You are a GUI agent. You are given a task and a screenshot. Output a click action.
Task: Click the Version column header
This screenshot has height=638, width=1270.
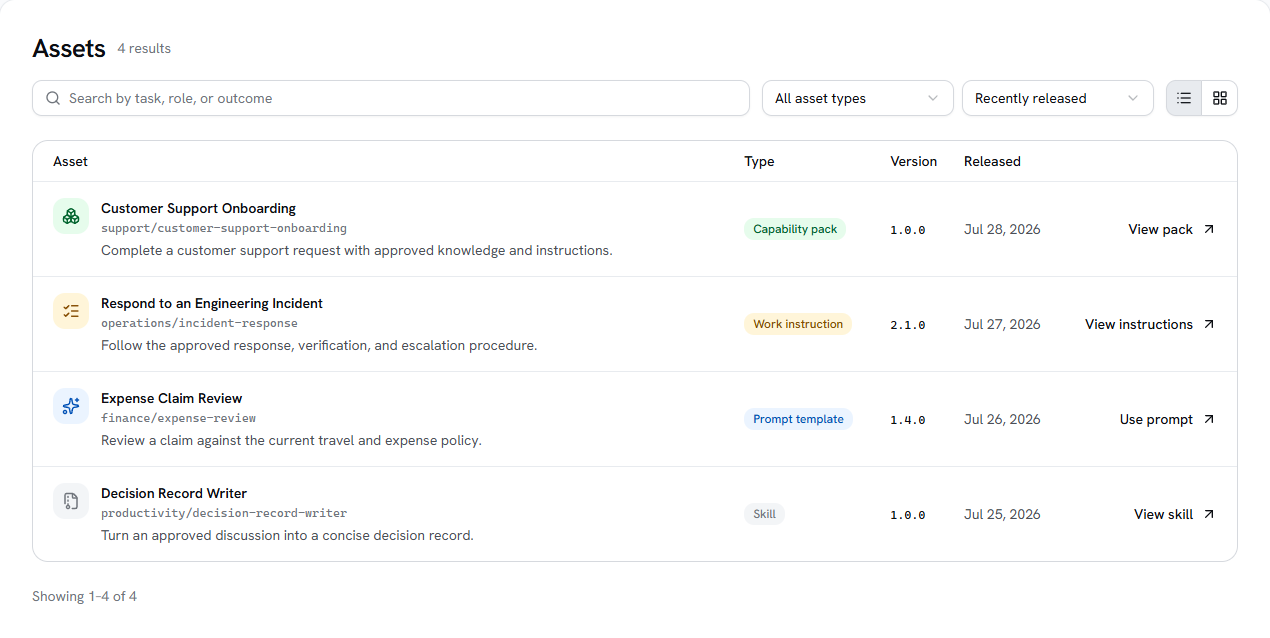point(914,161)
